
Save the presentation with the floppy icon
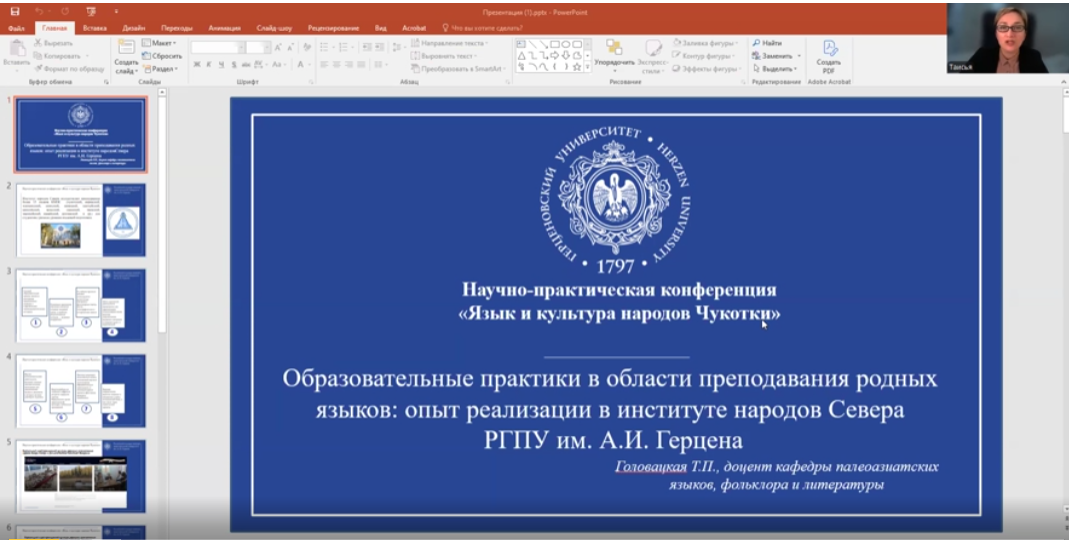click(15, 12)
